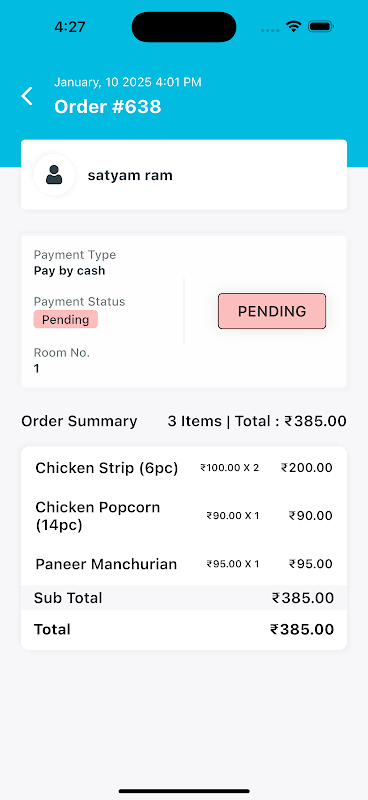Image resolution: width=368 pixels, height=800 pixels.
Task: Tap the Order Summary heading
Action: [x=79, y=421]
